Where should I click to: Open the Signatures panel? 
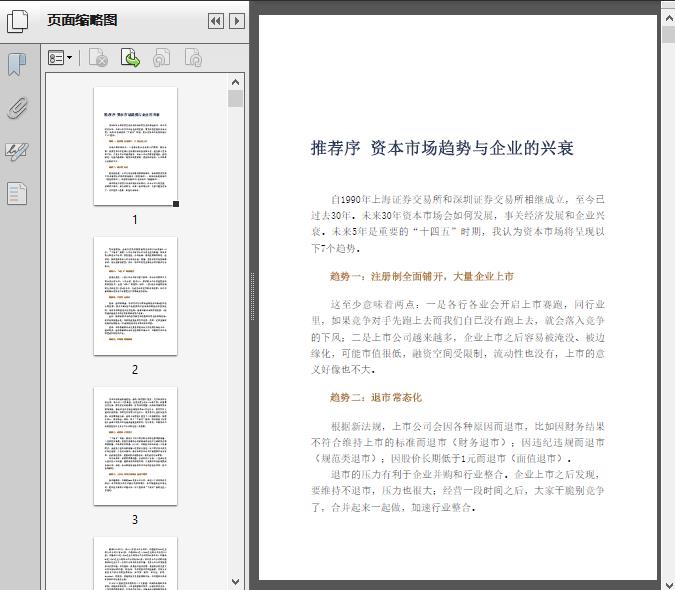17,151
